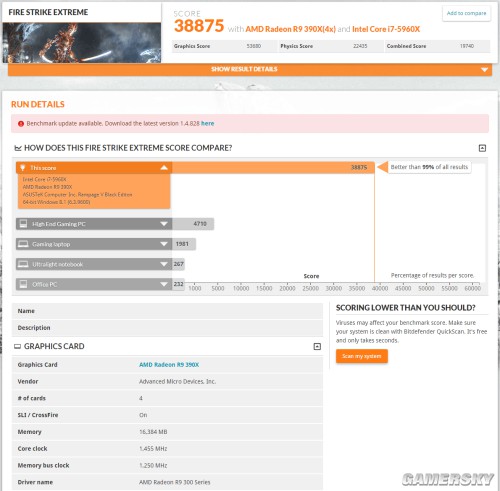The height and width of the screenshot is (491, 500).
Task: Collapse the This score details arrow
Action: tap(164, 167)
